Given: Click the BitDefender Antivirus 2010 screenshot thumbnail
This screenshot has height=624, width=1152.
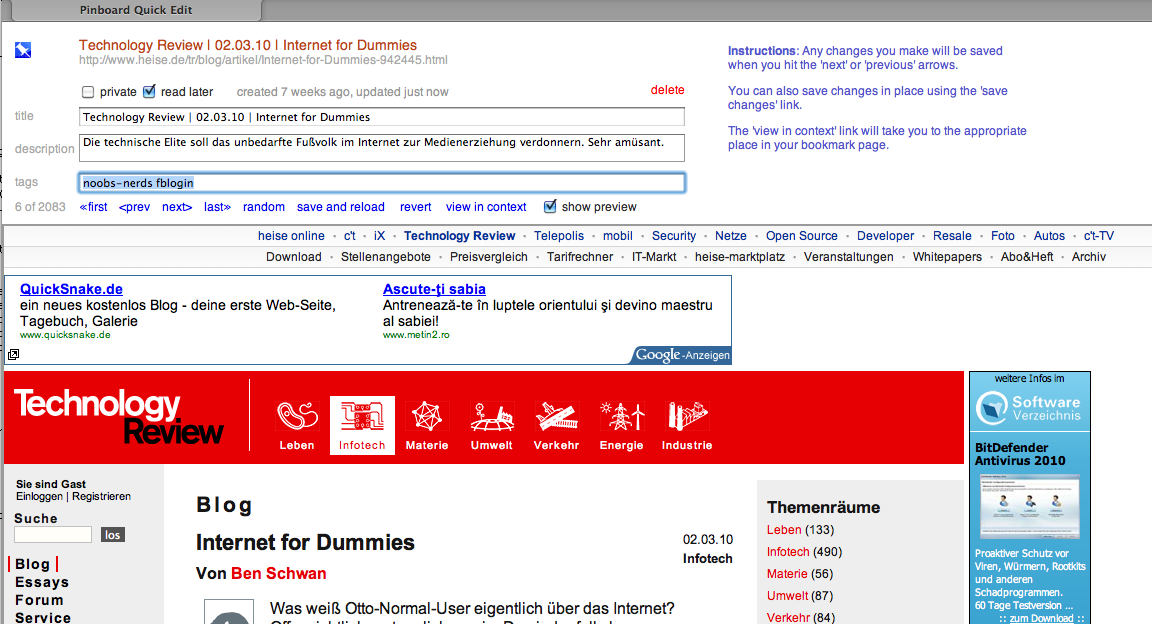Looking at the screenshot, I should 1029,506.
